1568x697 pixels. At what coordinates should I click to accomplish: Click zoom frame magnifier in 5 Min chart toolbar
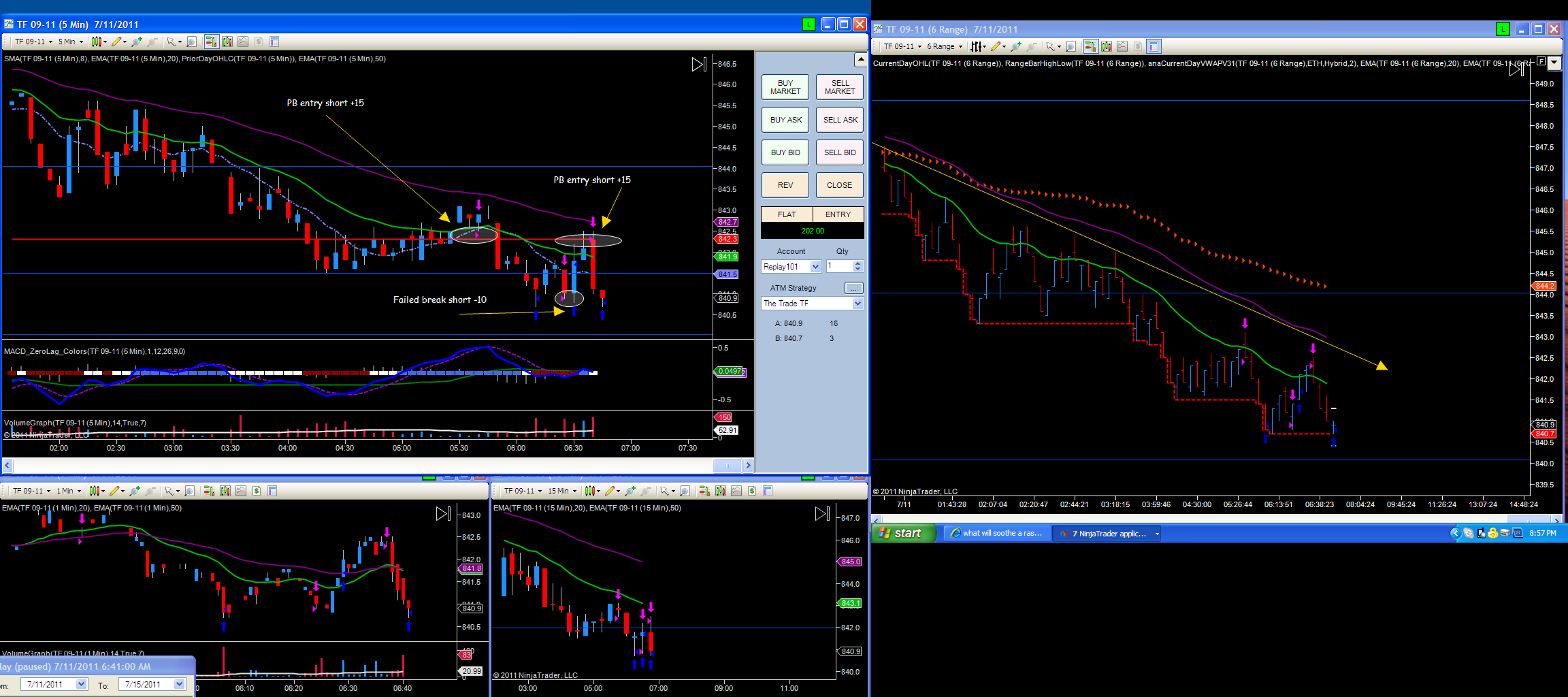tap(191, 42)
